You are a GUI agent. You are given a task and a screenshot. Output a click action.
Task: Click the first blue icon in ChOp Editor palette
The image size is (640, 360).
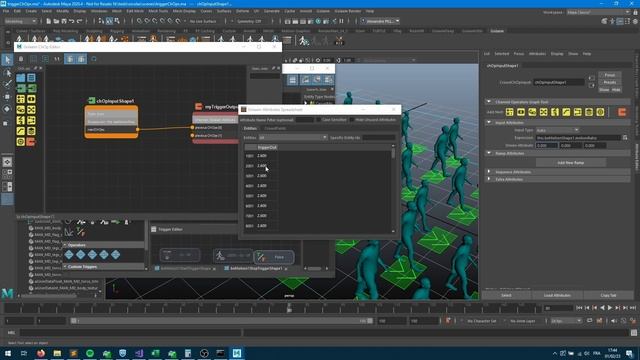coord(21,78)
